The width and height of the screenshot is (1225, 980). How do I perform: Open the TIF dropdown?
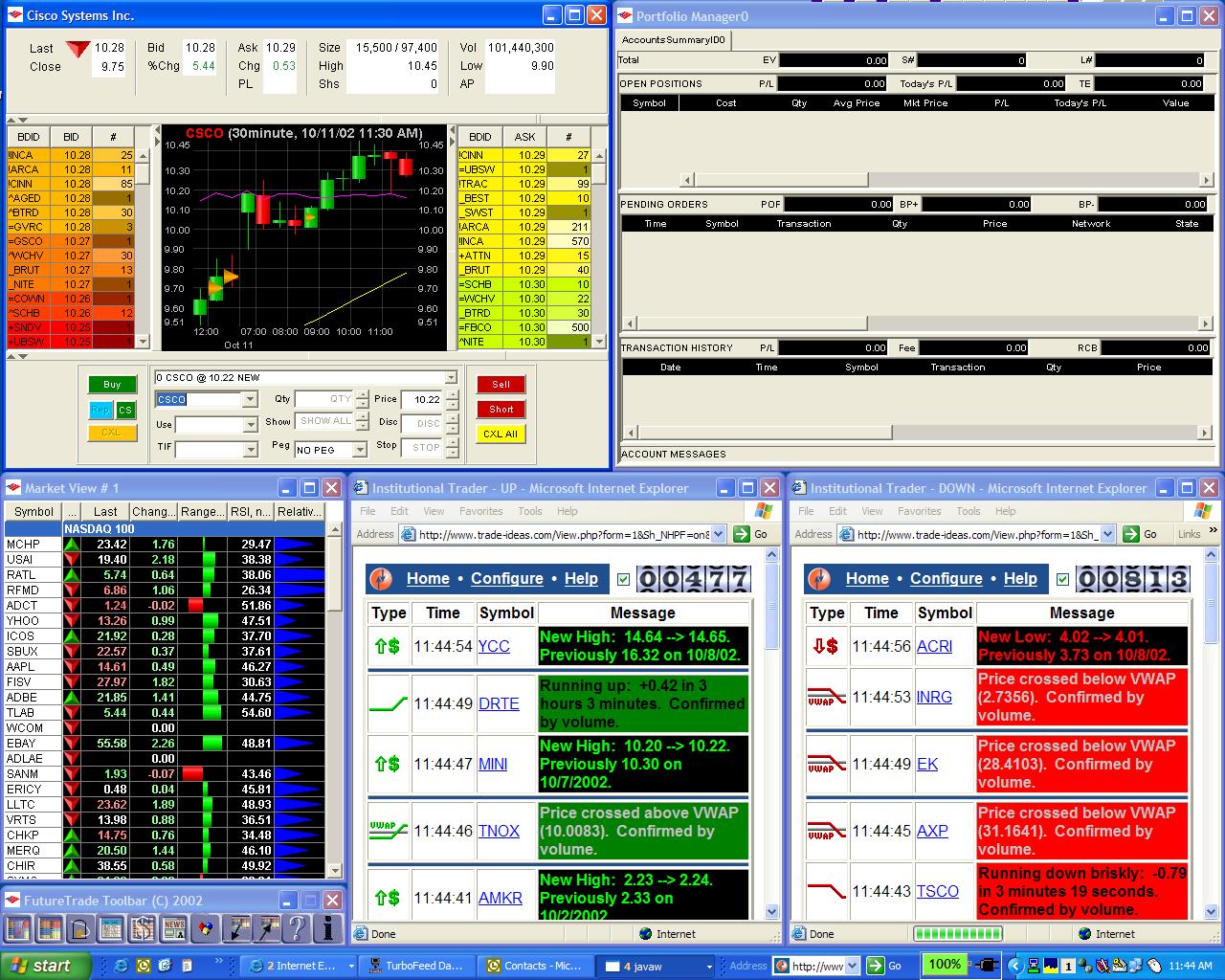click(250, 449)
